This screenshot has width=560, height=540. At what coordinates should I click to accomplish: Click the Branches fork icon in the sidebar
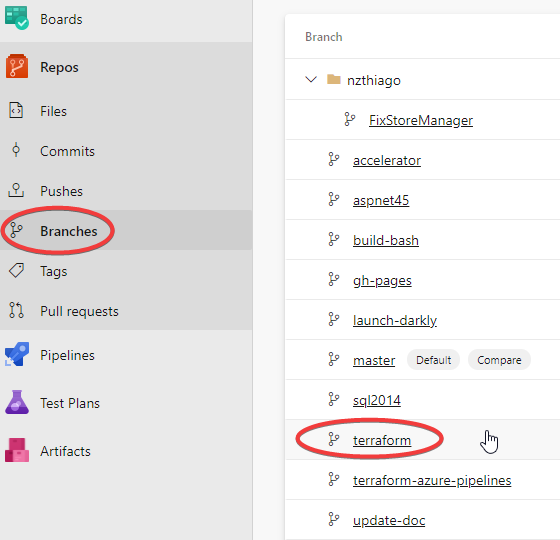click(16, 230)
